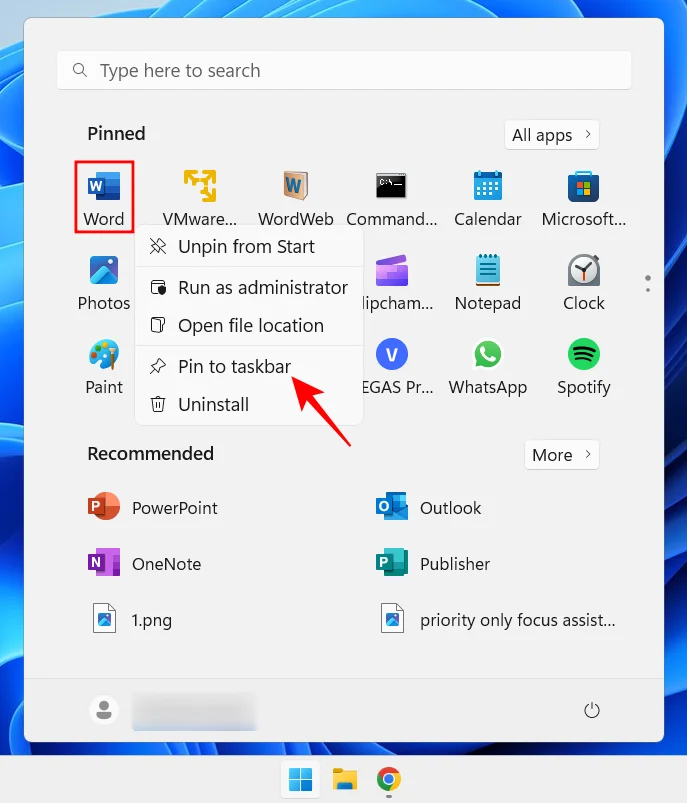
Task: Open the Clock app
Action: [x=584, y=282]
